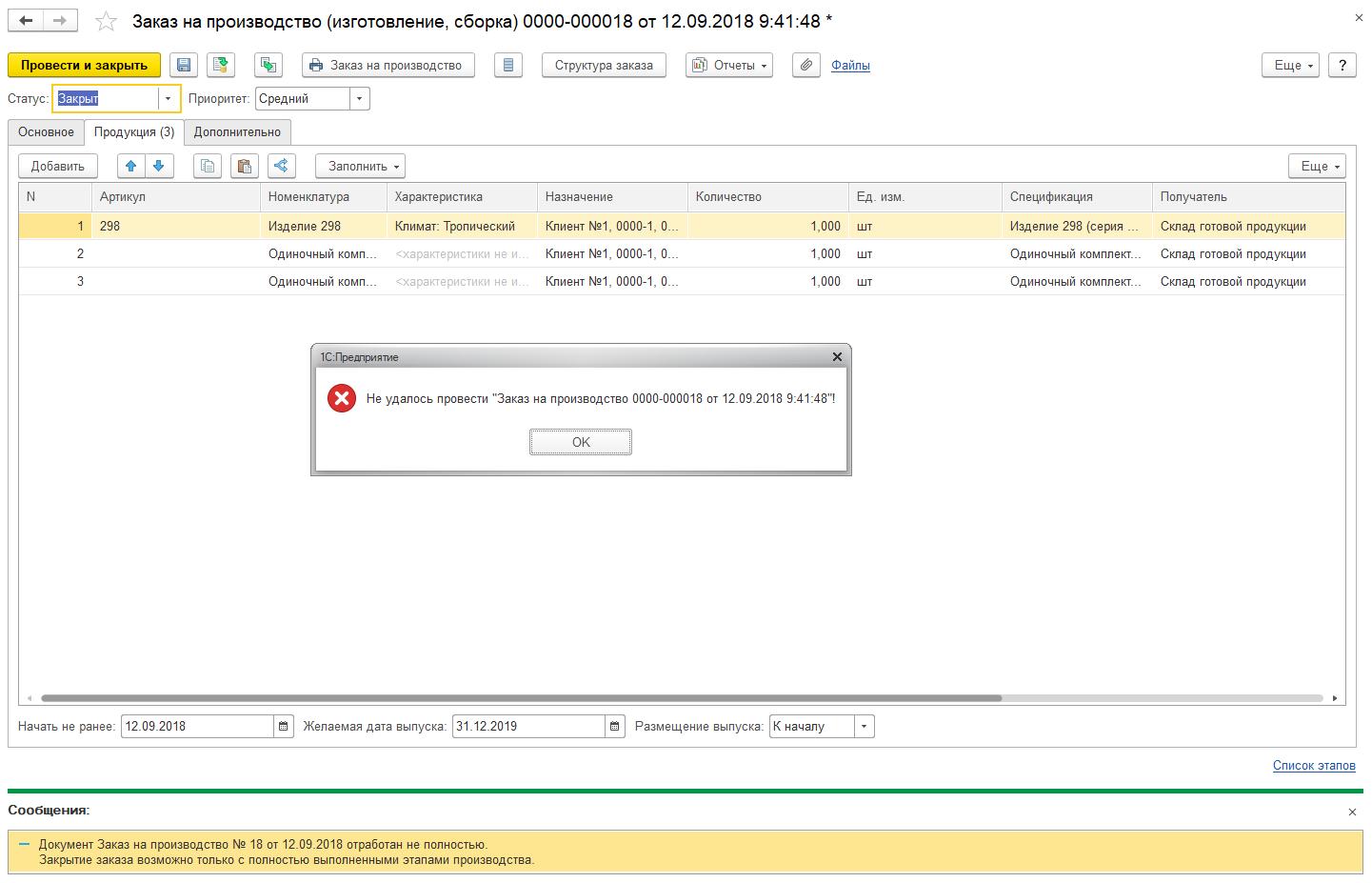Select row 2 number cell

click(55, 254)
